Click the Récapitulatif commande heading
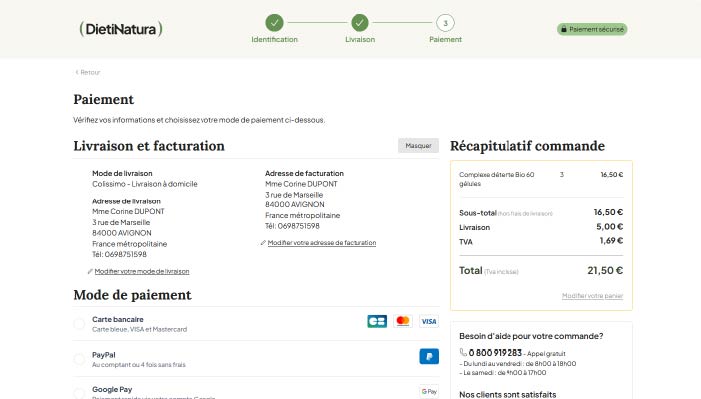The image size is (701, 399). point(528,146)
